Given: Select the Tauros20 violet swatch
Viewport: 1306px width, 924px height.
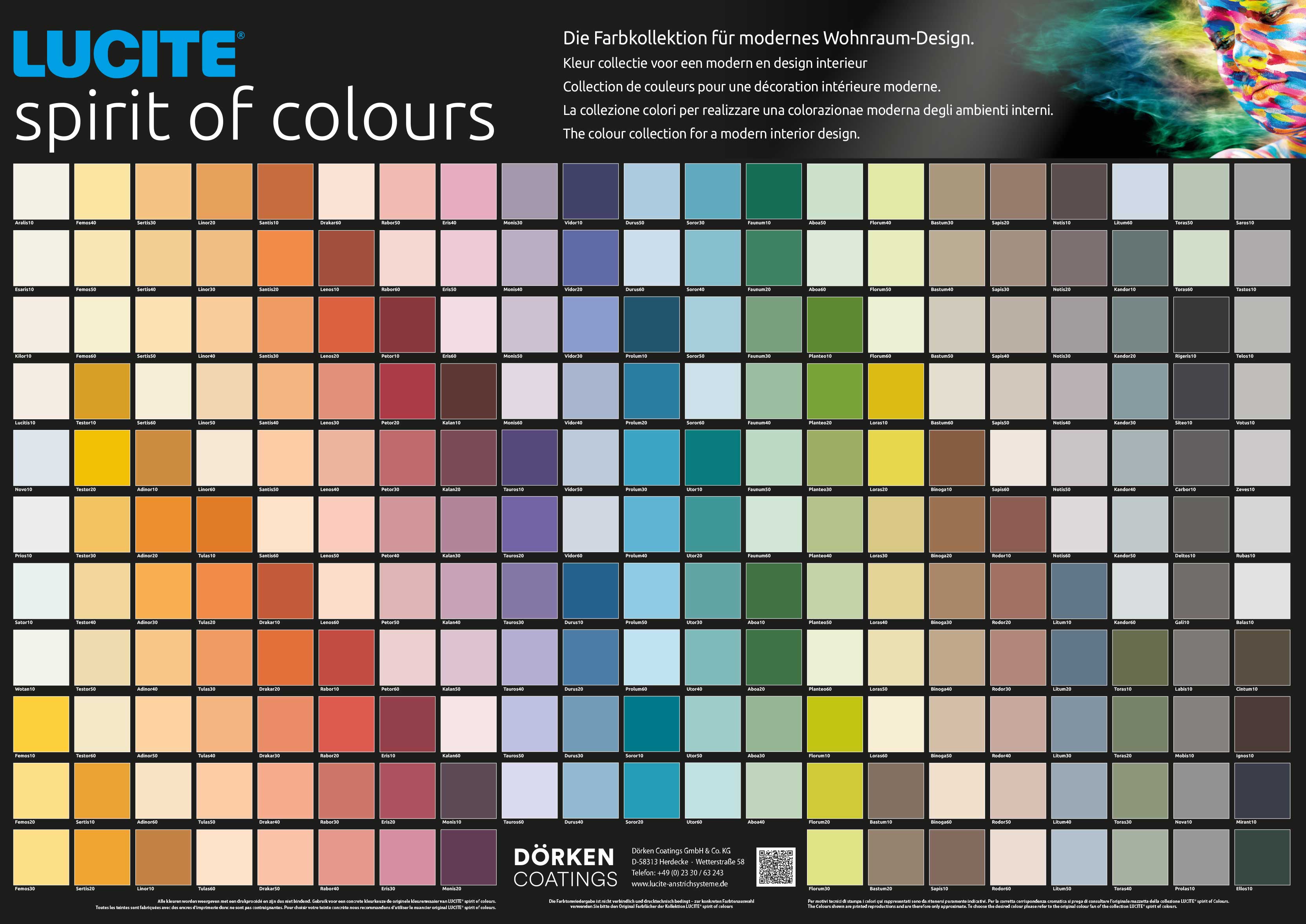Looking at the screenshot, I should [x=529, y=524].
